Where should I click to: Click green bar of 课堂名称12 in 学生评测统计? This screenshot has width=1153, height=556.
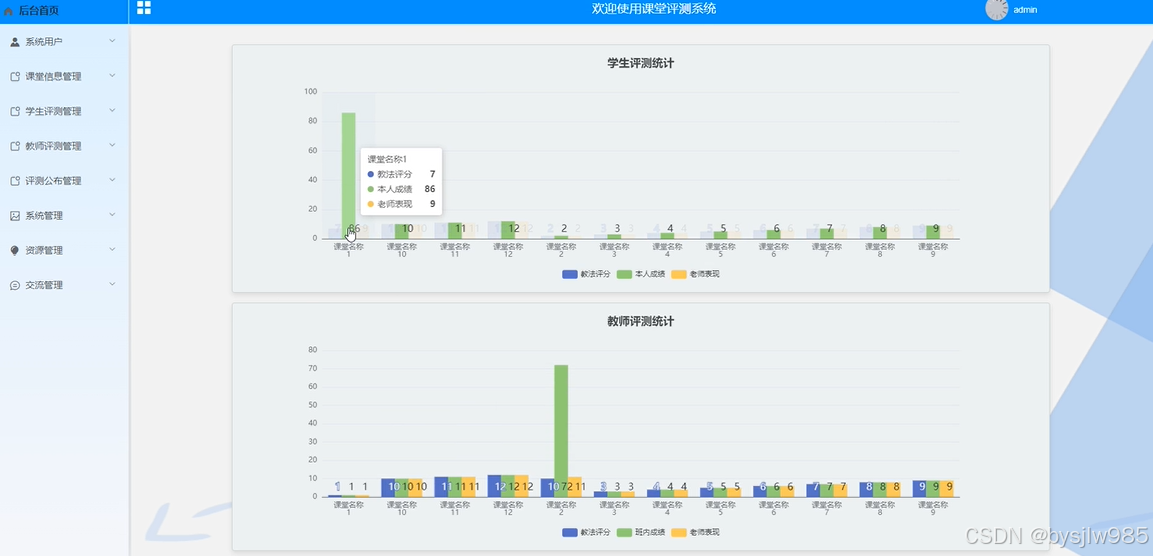click(x=508, y=229)
